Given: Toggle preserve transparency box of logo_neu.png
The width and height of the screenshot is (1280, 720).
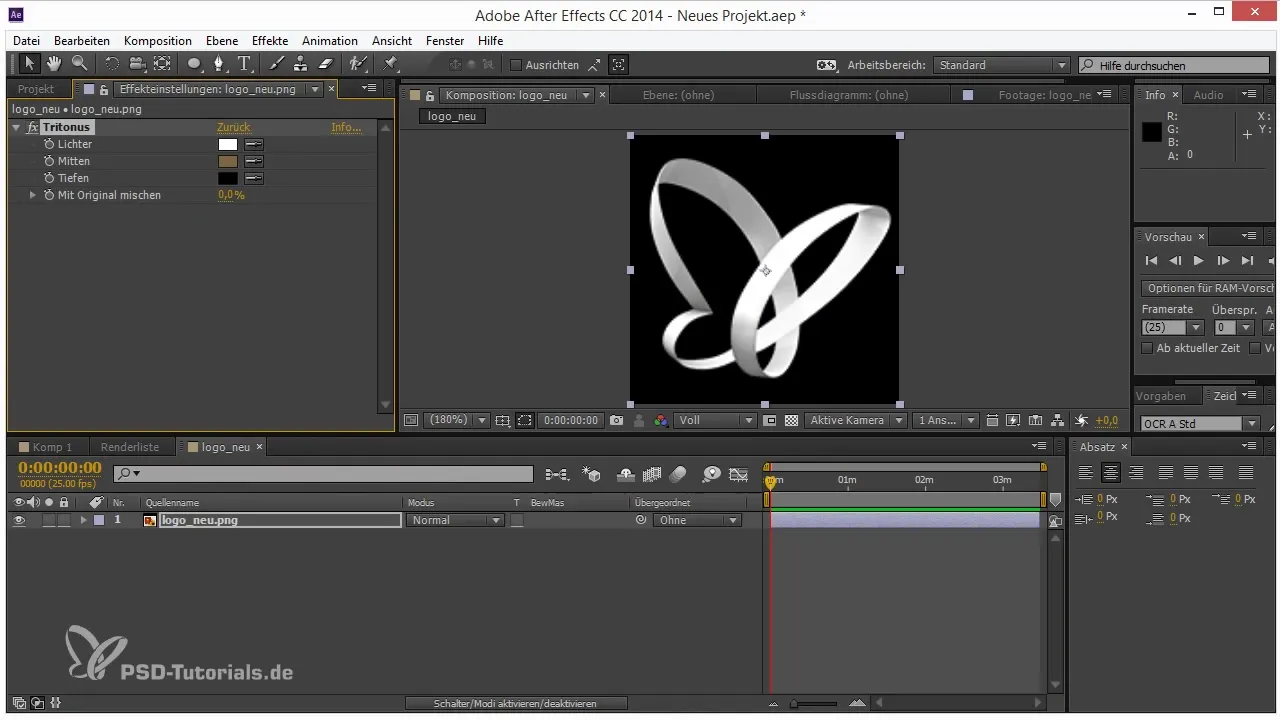Looking at the screenshot, I should click(517, 520).
